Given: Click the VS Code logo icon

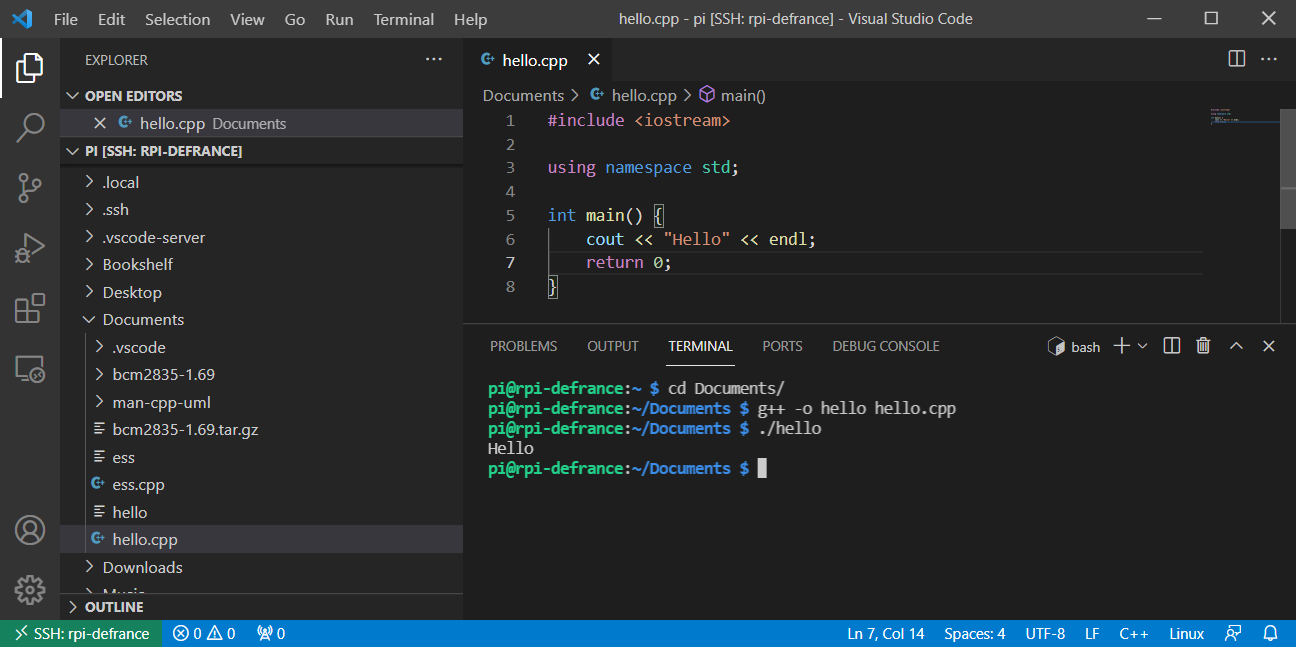Looking at the screenshot, I should click(22, 19).
